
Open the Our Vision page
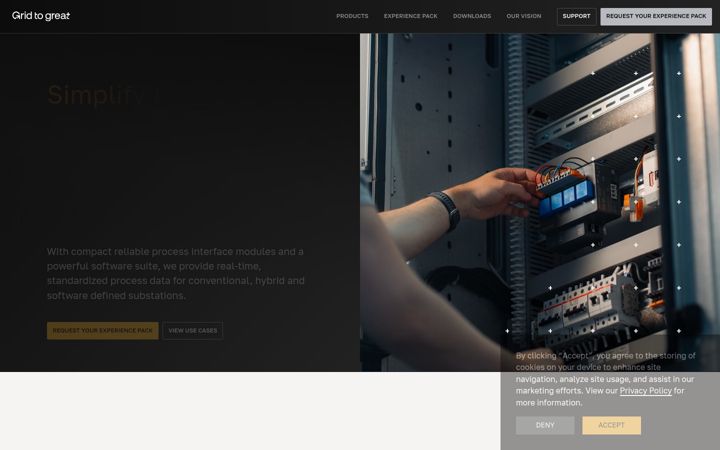tap(523, 16)
